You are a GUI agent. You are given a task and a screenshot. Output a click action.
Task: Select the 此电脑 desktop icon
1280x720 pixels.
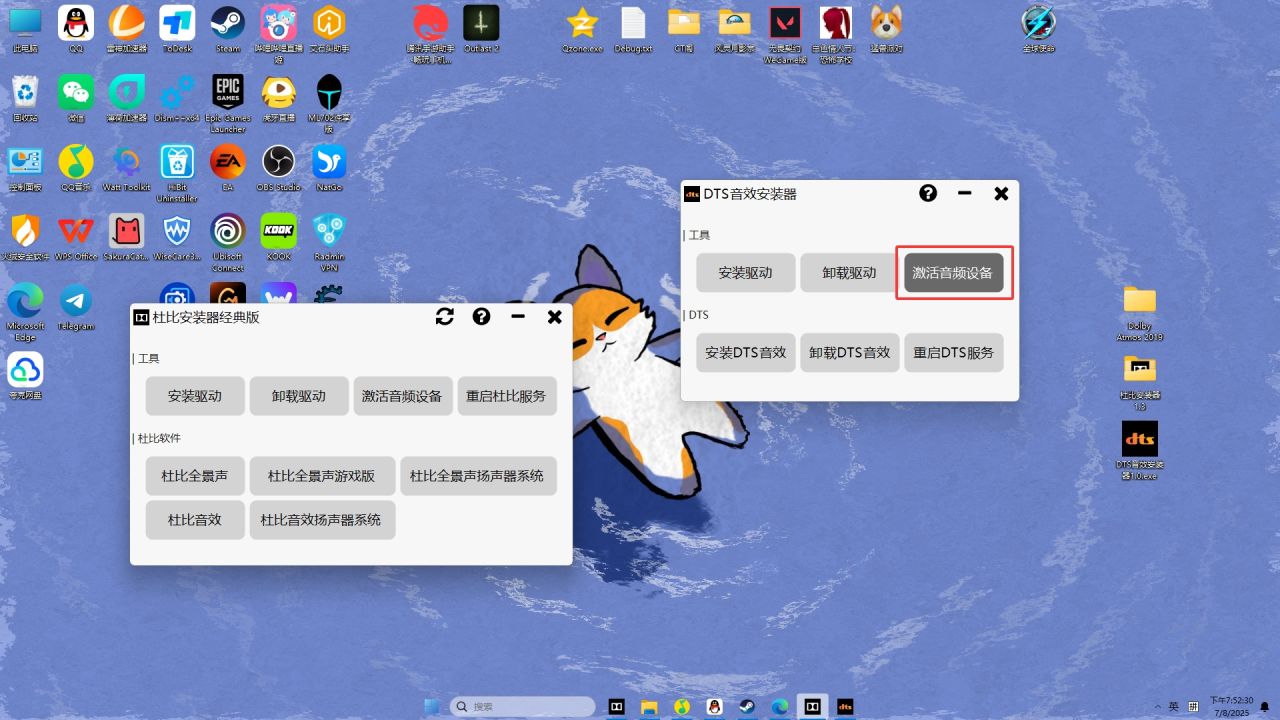point(25,29)
